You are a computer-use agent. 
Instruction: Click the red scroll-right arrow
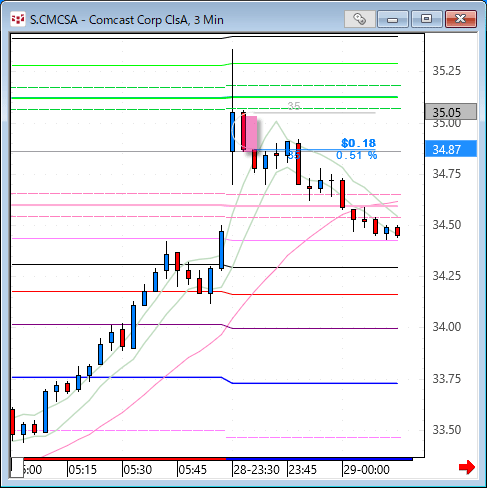[467, 467]
